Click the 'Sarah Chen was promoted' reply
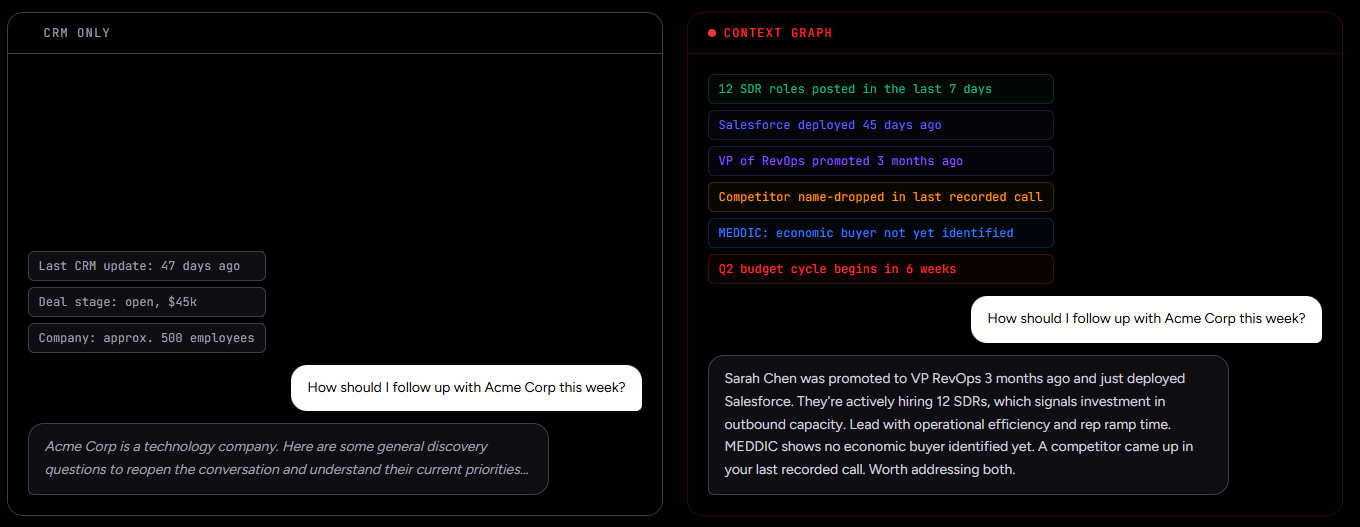The height and width of the screenshot is (527, 1360). tap(968, 425)
